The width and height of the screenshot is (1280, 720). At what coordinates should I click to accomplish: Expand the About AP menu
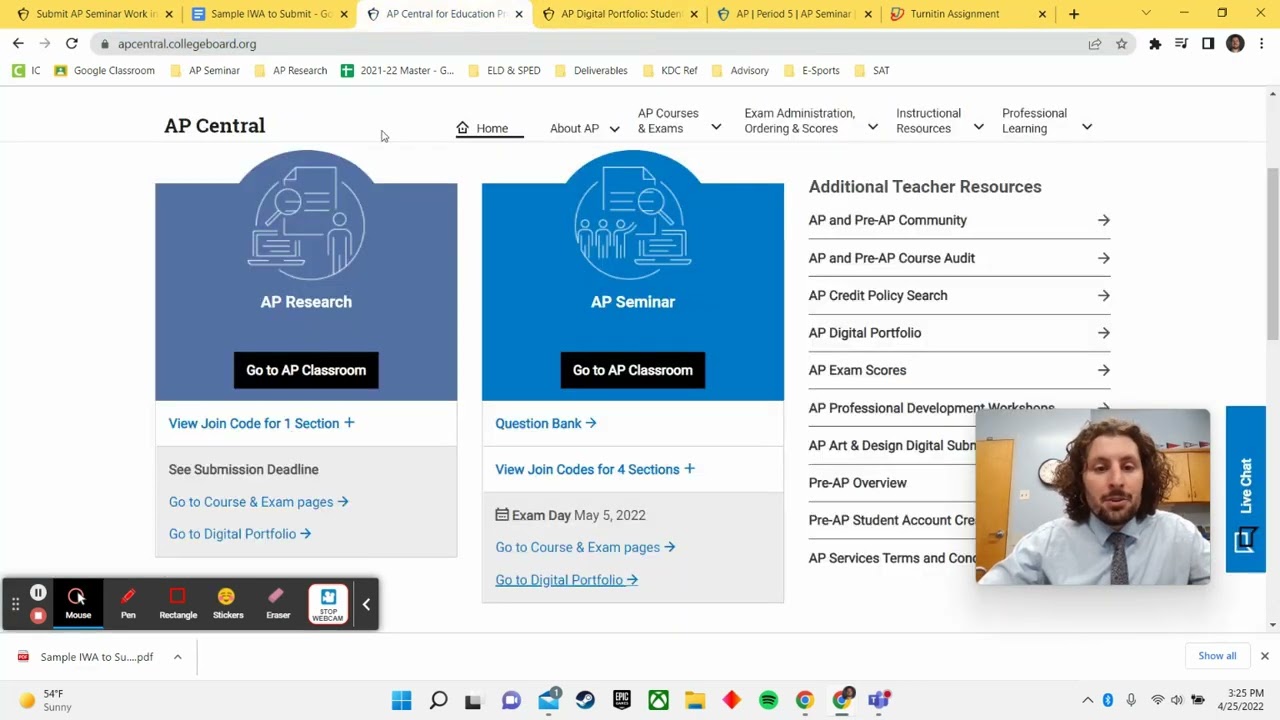click(585, 128)
